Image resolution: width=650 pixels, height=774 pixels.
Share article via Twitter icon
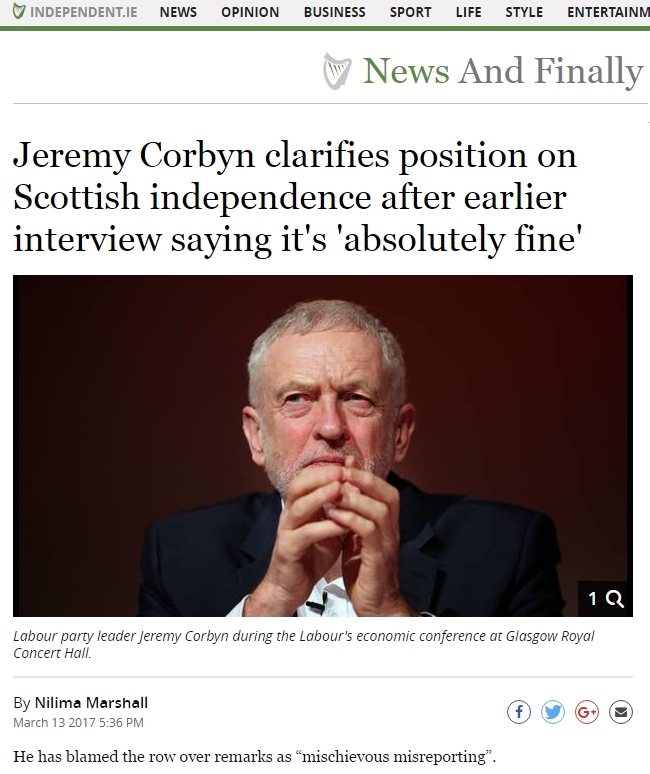pyautogui.click(x=553, y=712)
